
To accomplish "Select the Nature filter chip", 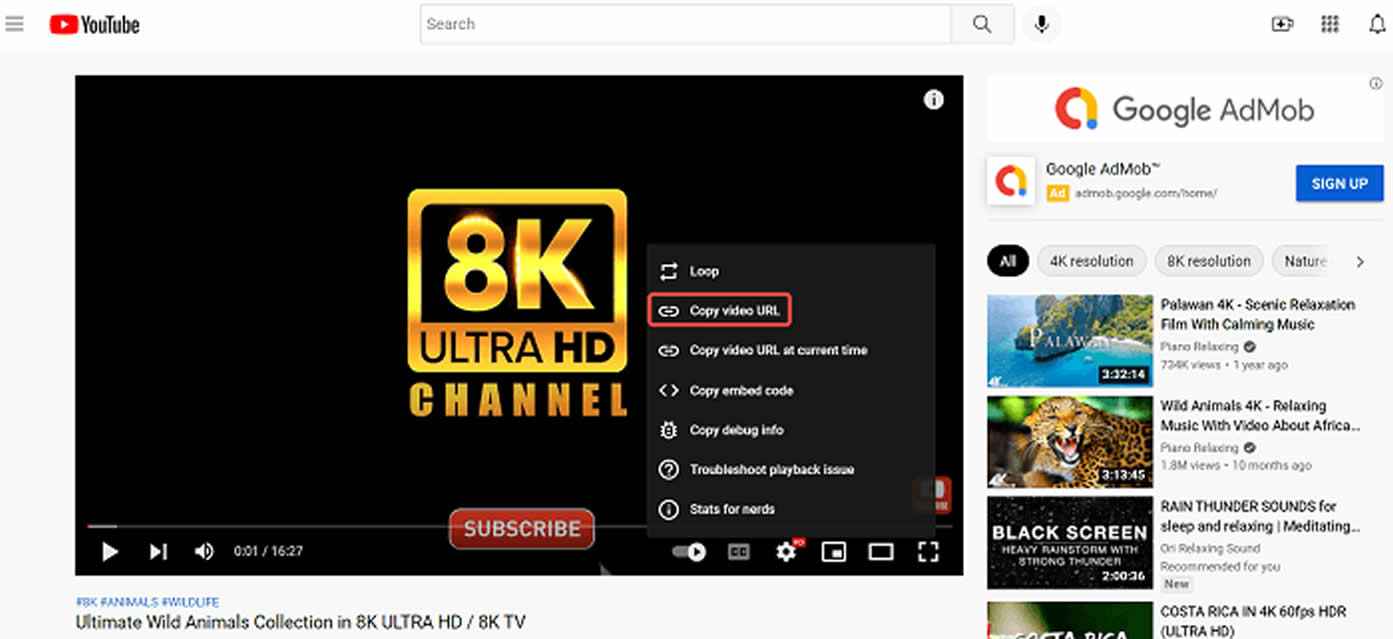I will pyautogui.click(x=1304, y=261).
